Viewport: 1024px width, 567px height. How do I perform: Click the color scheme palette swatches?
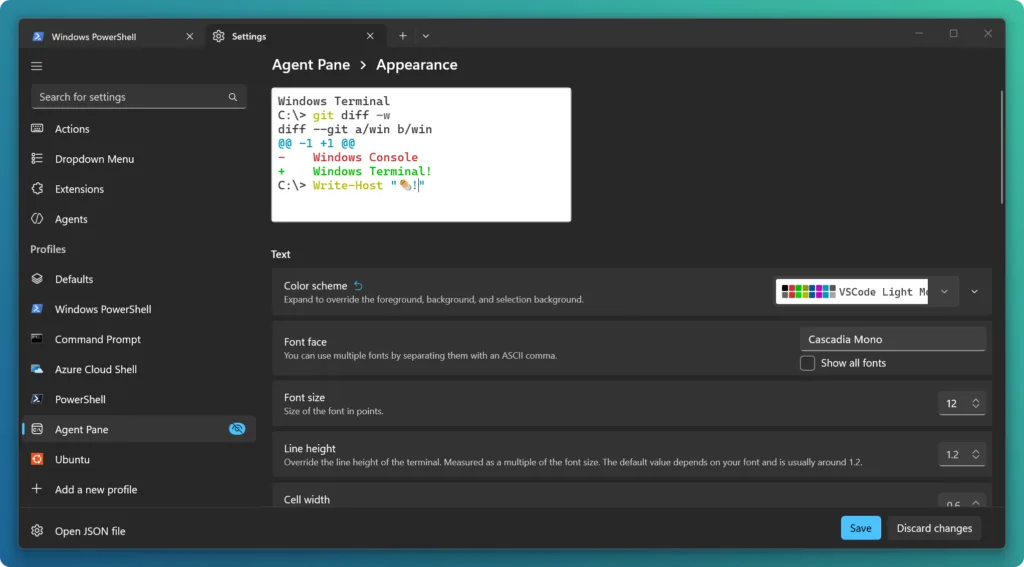pyautogui.click(x=808, y=291)
